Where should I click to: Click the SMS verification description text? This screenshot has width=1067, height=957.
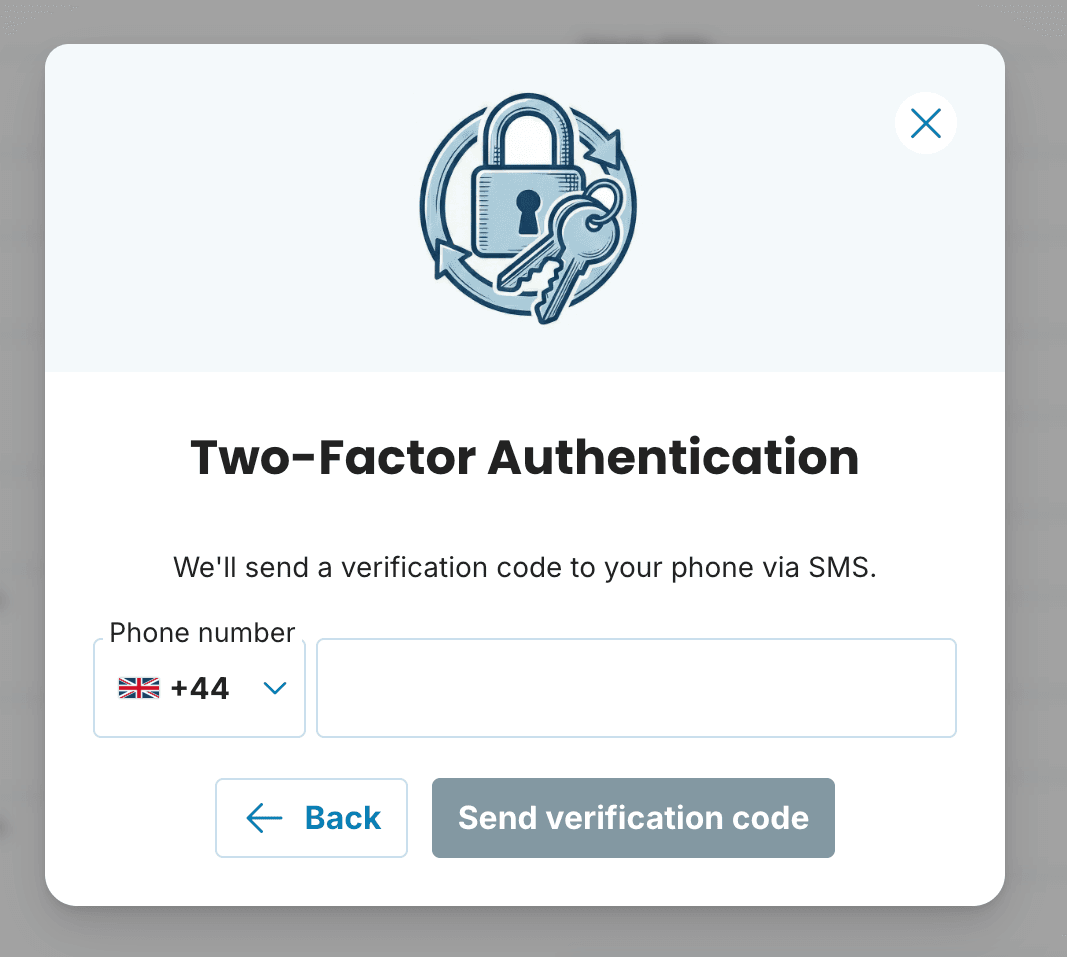[x=524, y=568]
